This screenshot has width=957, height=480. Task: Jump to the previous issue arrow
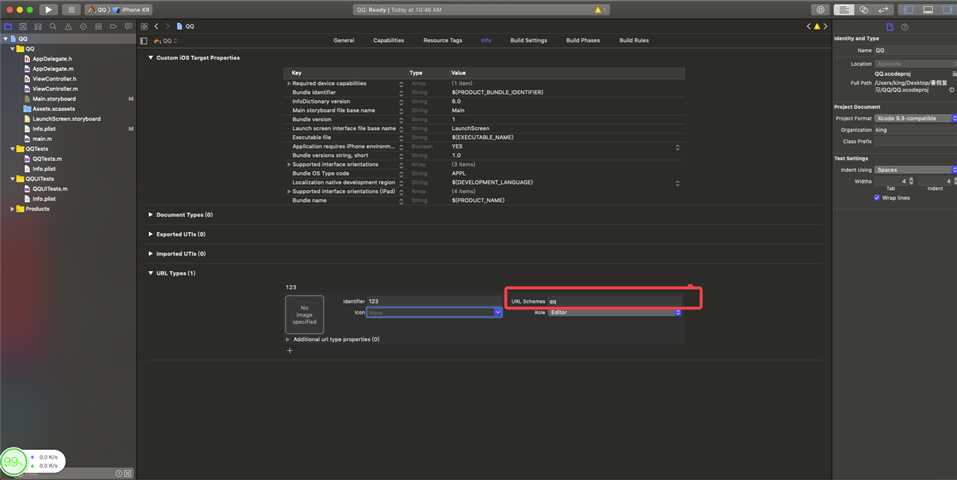(809, 26)
